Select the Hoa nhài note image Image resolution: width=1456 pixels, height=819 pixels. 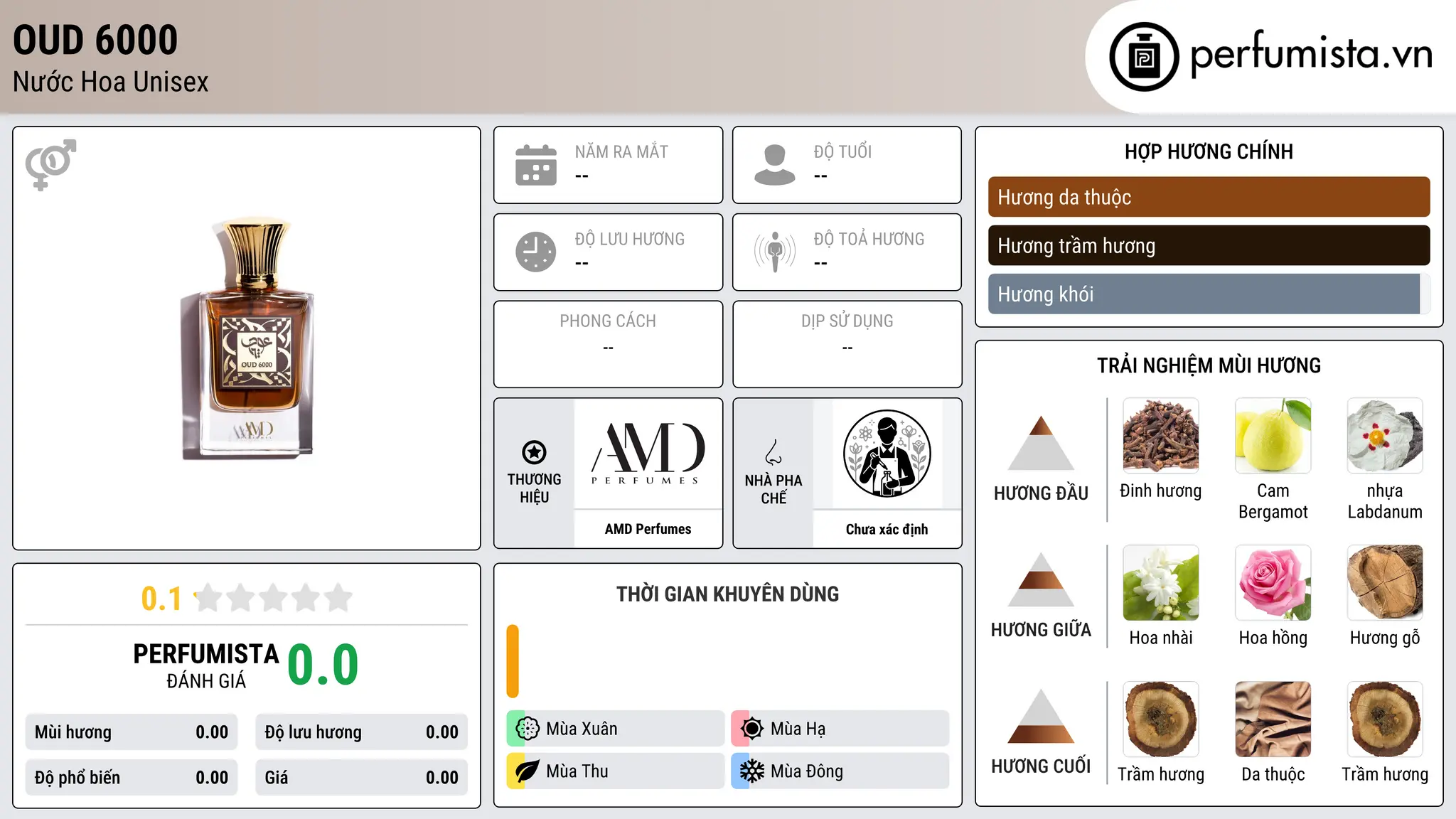pos(1160,583)
